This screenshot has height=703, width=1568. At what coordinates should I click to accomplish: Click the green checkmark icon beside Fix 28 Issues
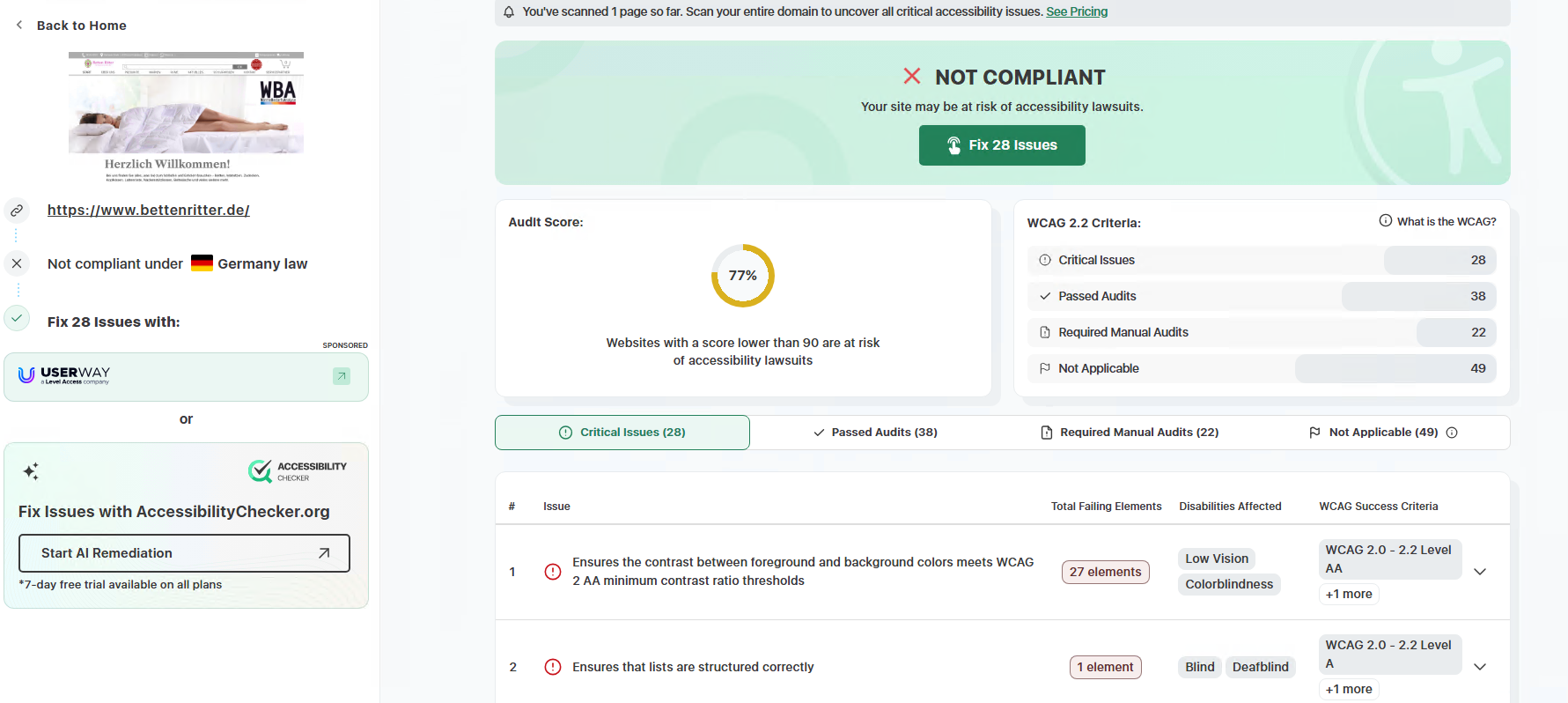pyautogui.click(x=17, y=318)
